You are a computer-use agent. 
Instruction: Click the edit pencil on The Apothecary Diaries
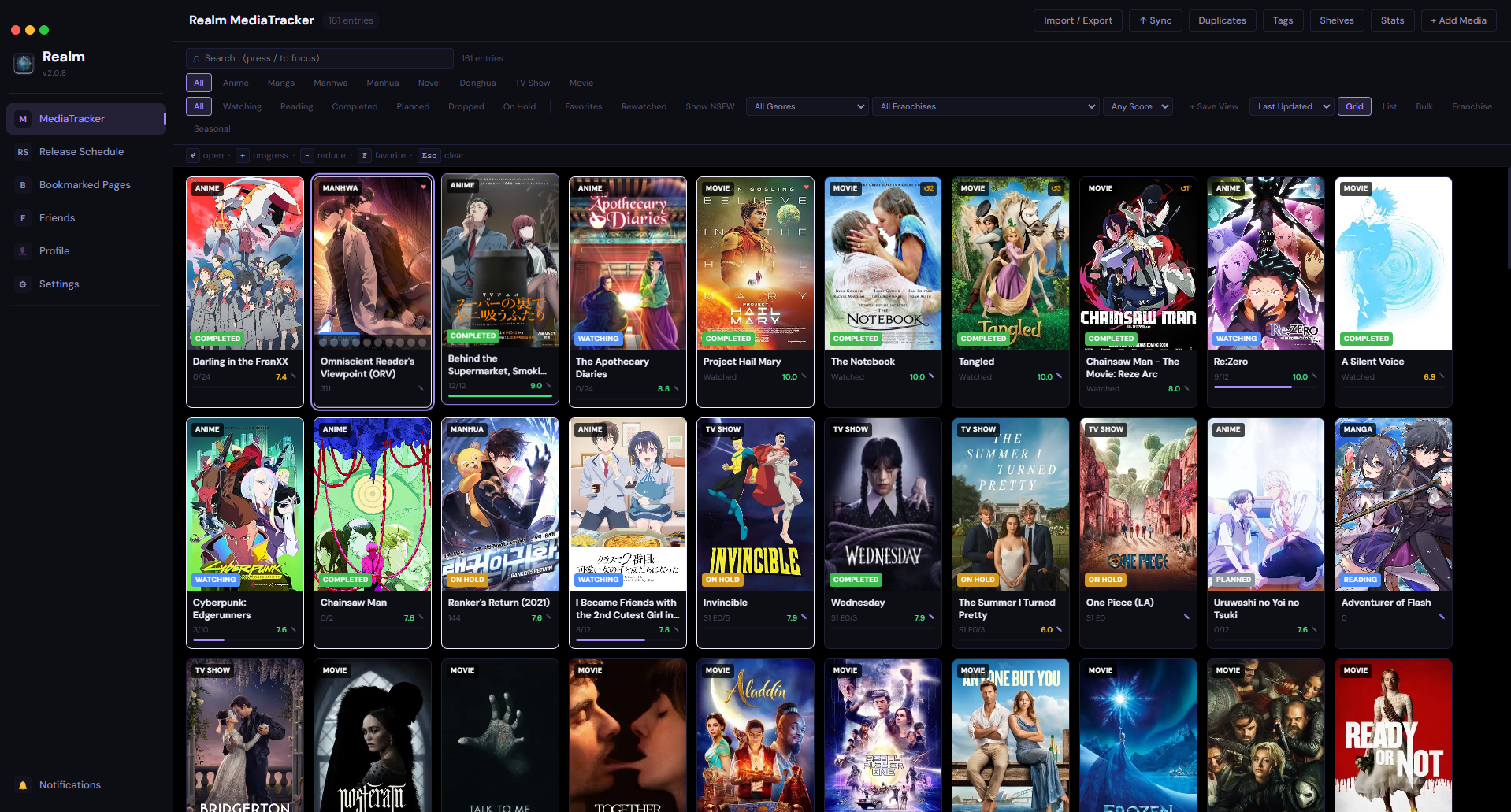(677, 388)
